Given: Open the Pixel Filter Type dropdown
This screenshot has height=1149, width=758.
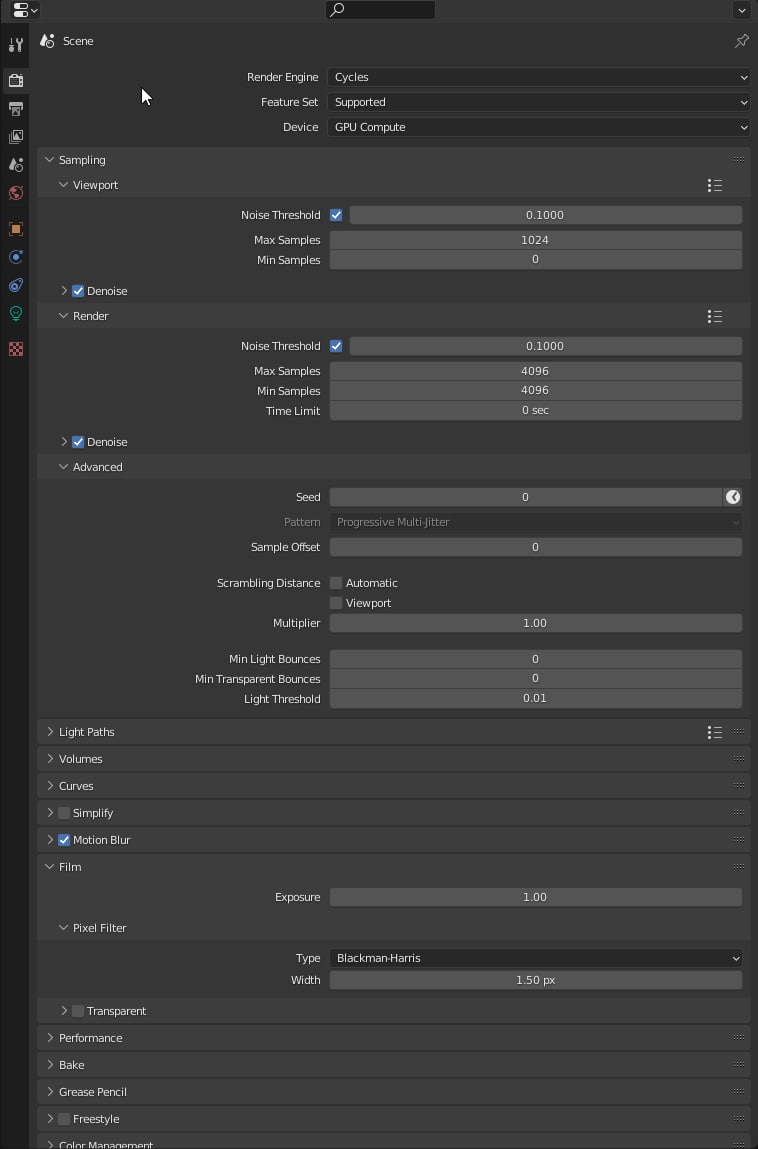Looking at the screenshot, I should pos(535,958).
